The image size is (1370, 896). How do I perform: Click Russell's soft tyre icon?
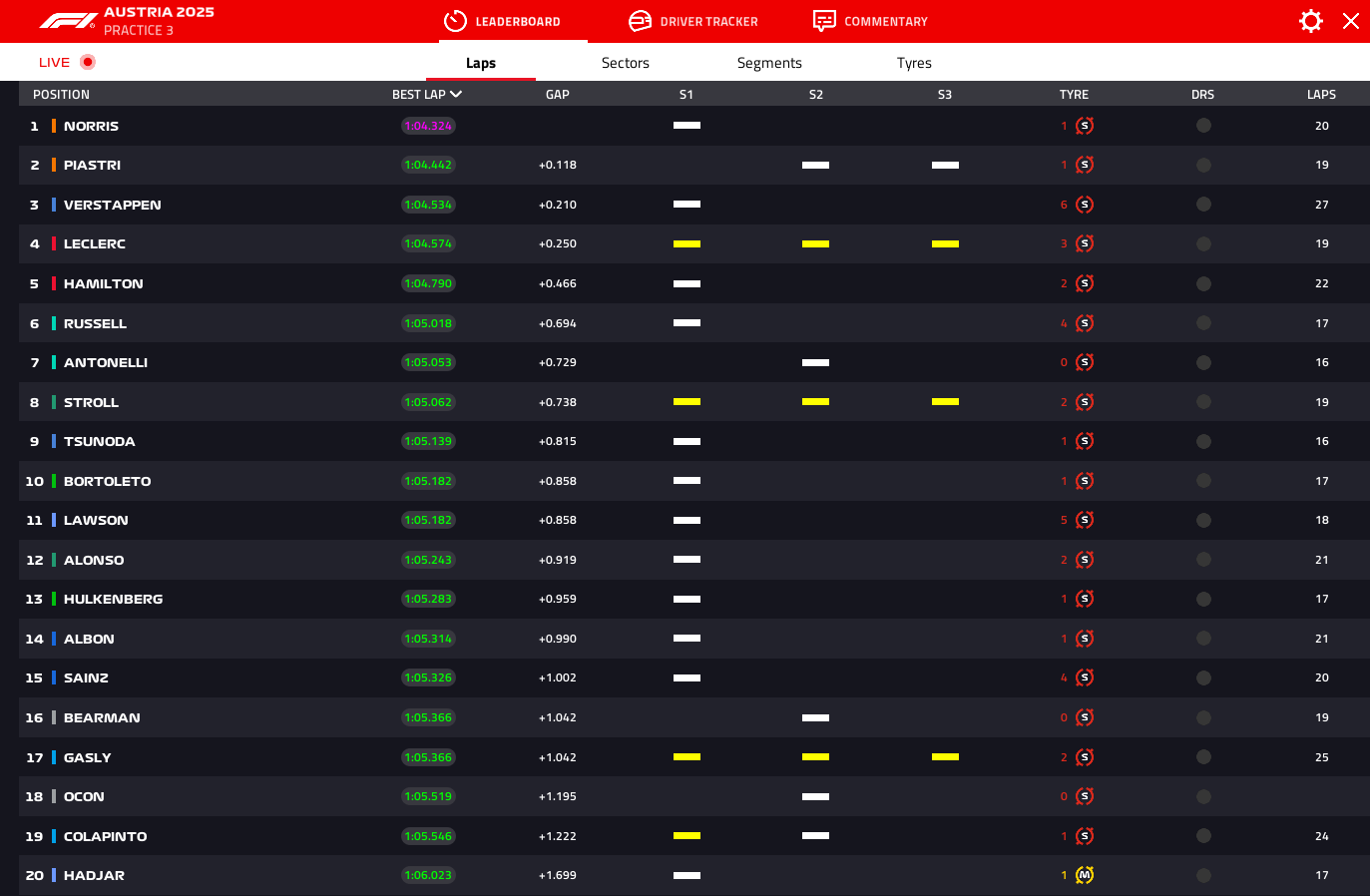pos(1085,323)
